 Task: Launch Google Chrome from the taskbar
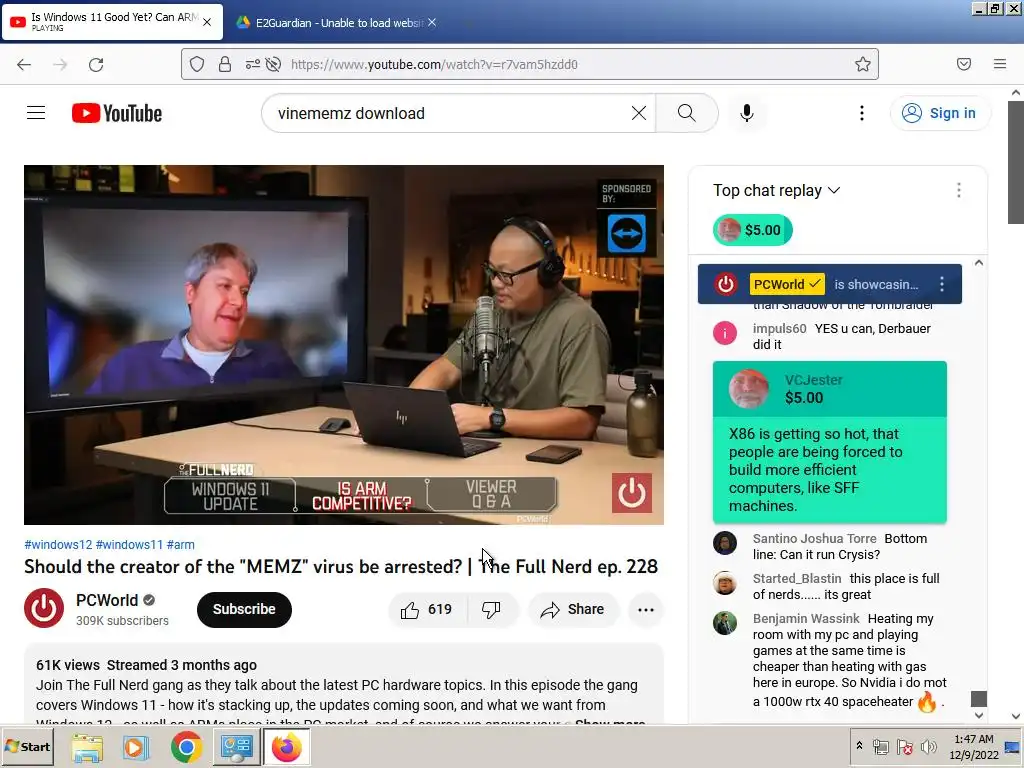(x=186, y=747)
